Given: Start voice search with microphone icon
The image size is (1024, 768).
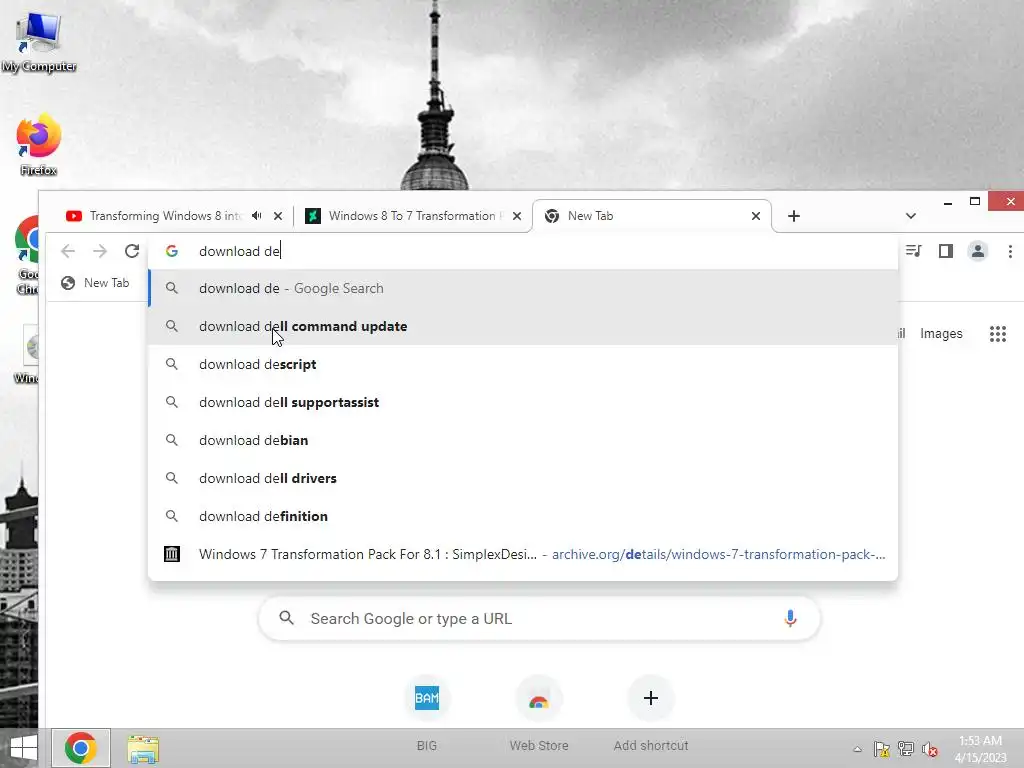Looking at the screenshot, I should (790, 618).
